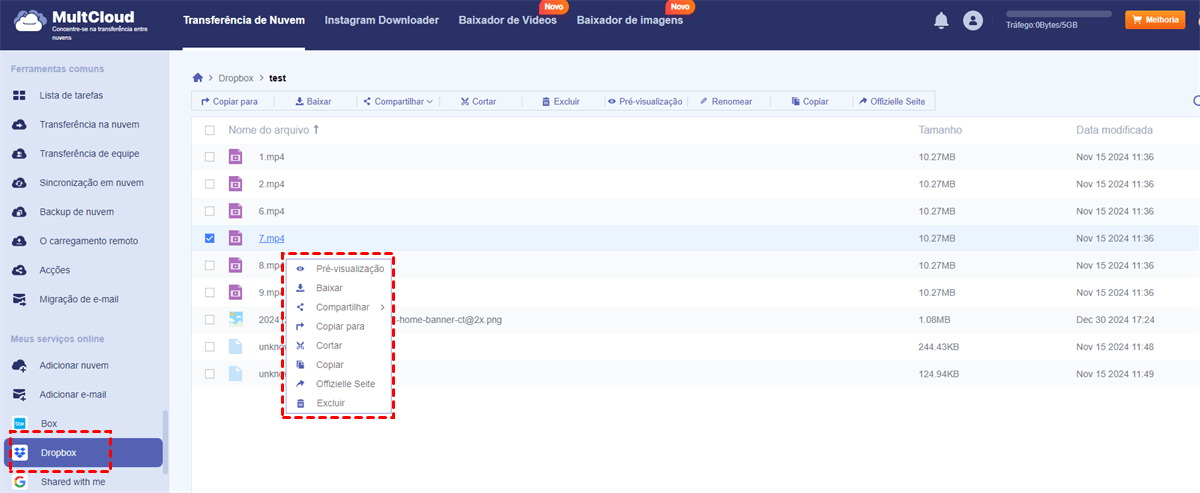Click Baixar toolbar button

tap(313, 101)
